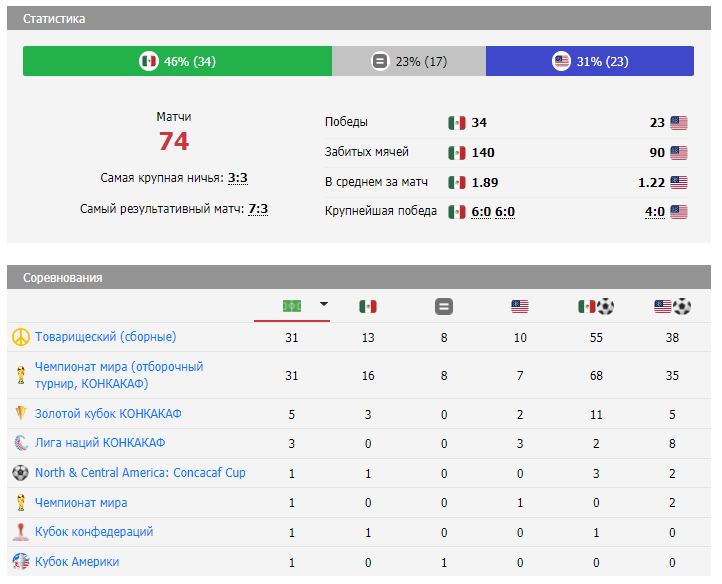Open Товарищеский (сборные) competition link

tap(105, 337)
